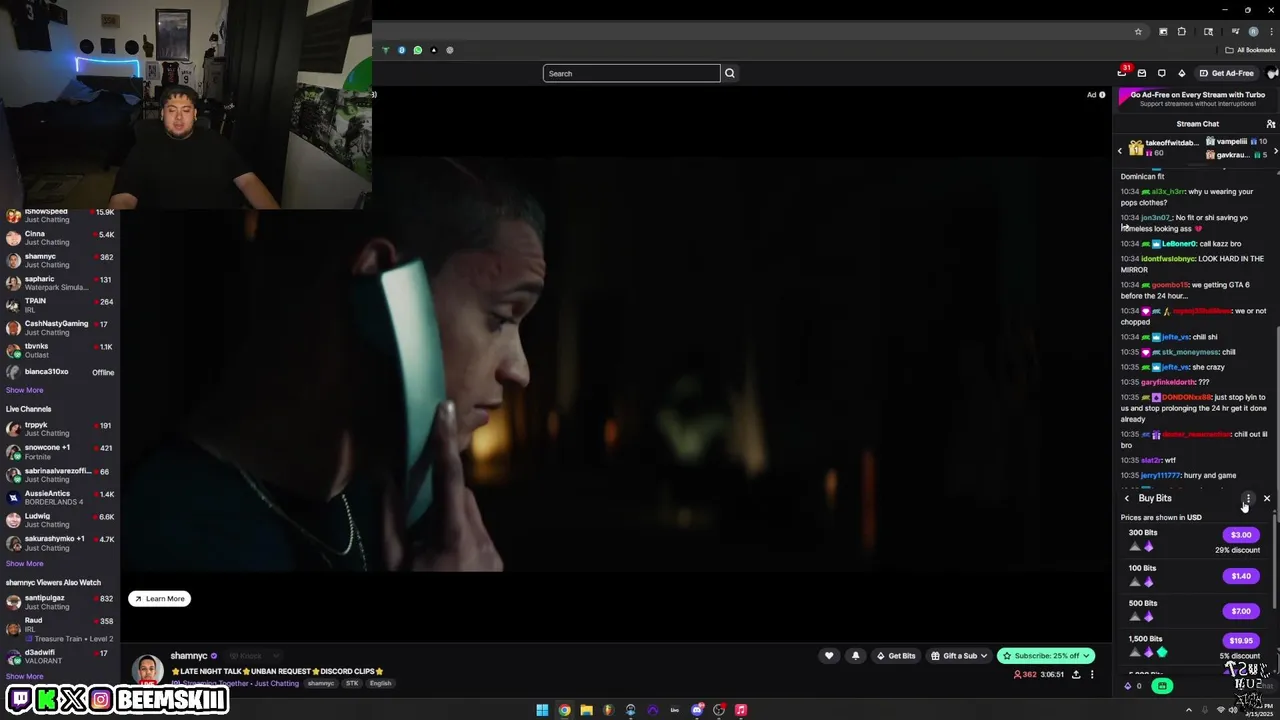This screenshot has width=1280, height=720.
Task: Buy 500 Bits for $7.00
Action: click(1241, 611)
